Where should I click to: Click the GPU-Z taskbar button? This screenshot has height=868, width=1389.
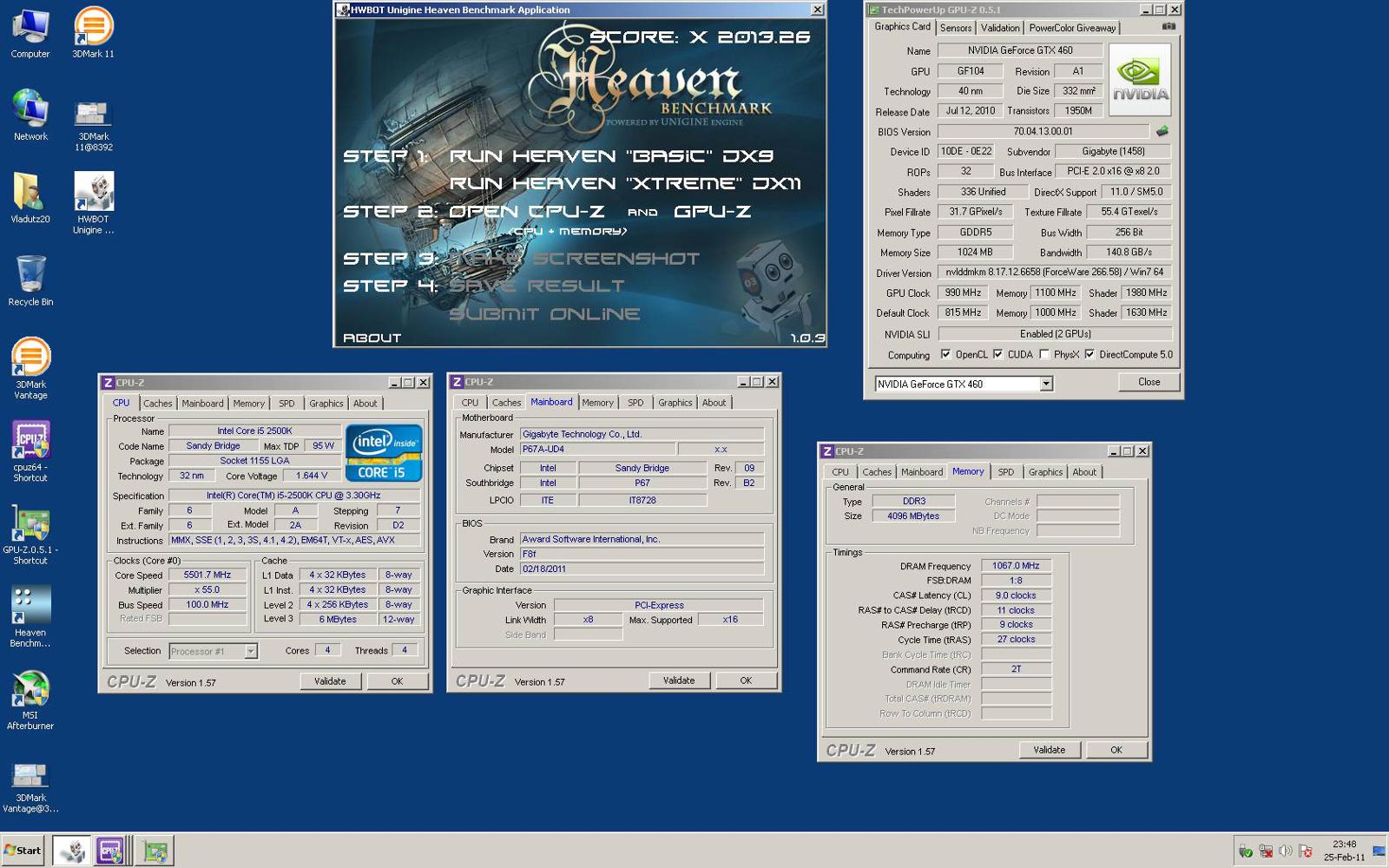[155, 851]
